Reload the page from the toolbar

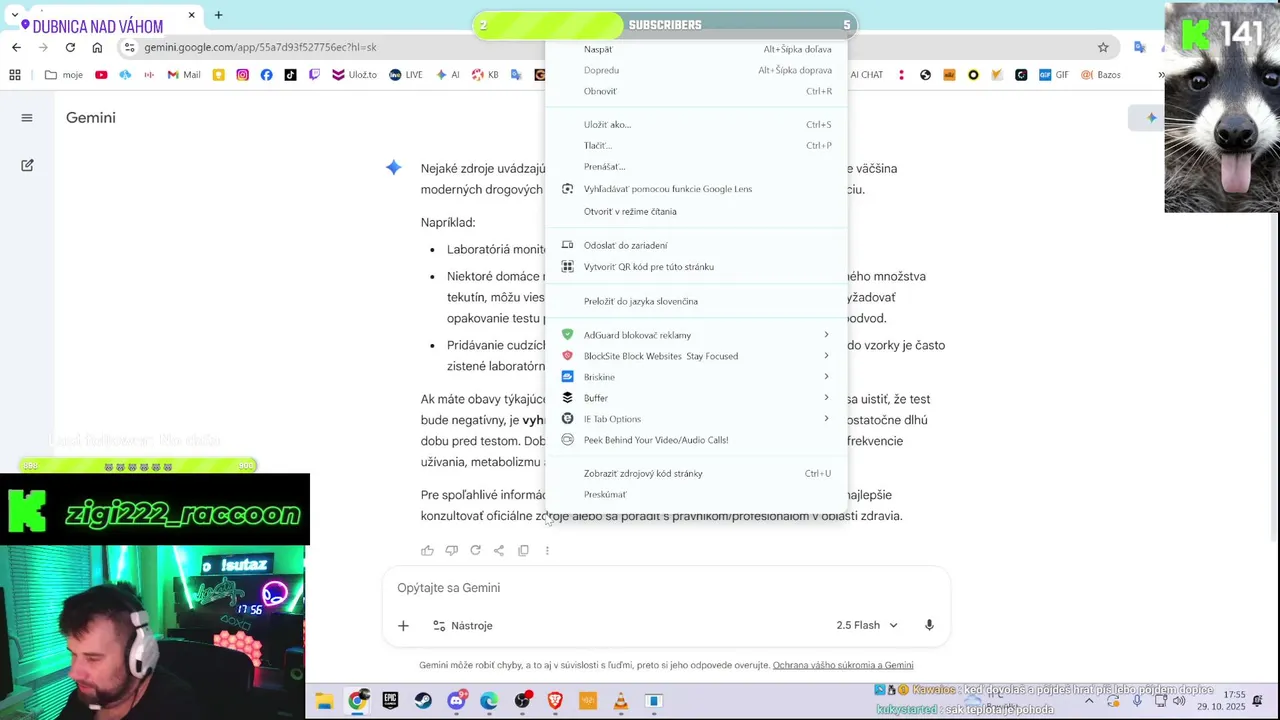[x=70, y=47]
